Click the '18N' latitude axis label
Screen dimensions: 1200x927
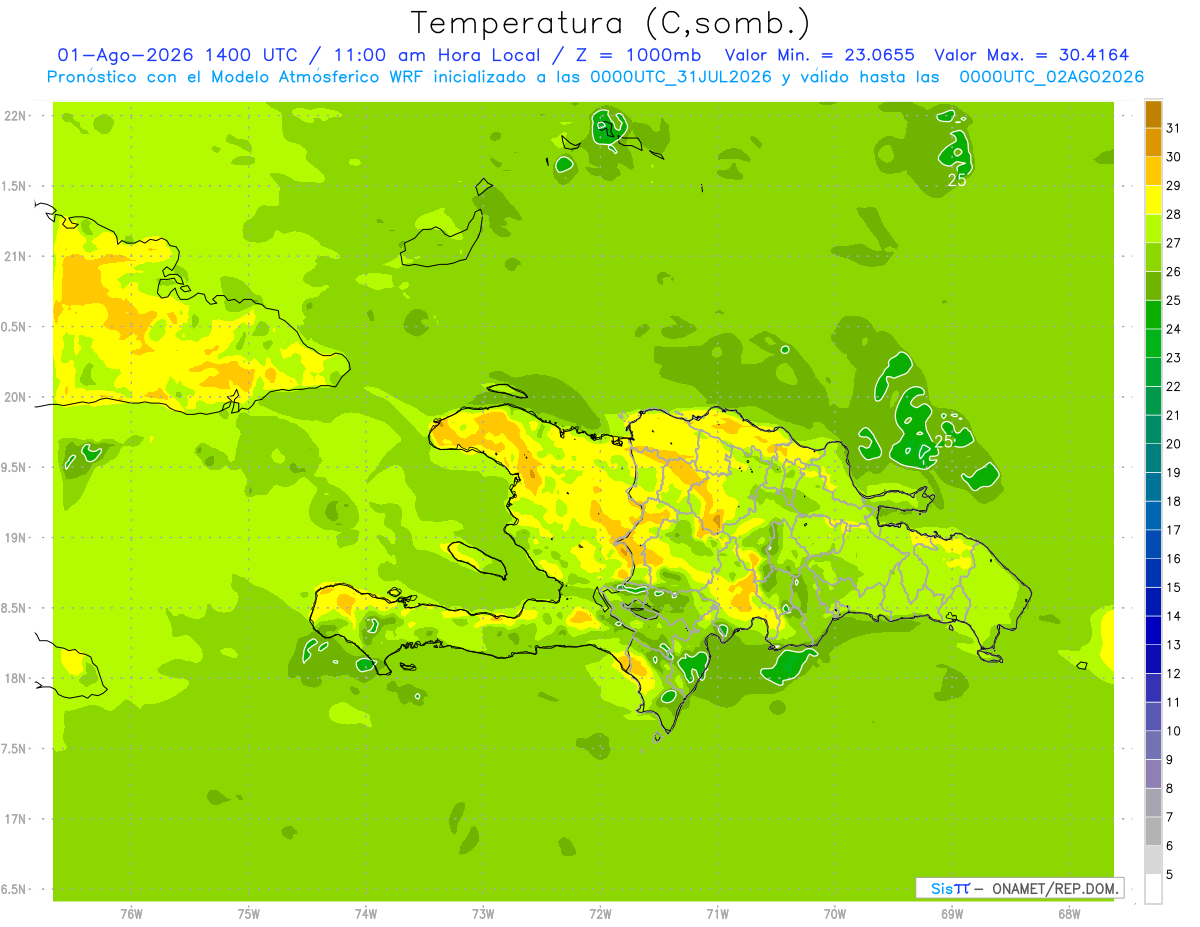click(x=15, y=678)
